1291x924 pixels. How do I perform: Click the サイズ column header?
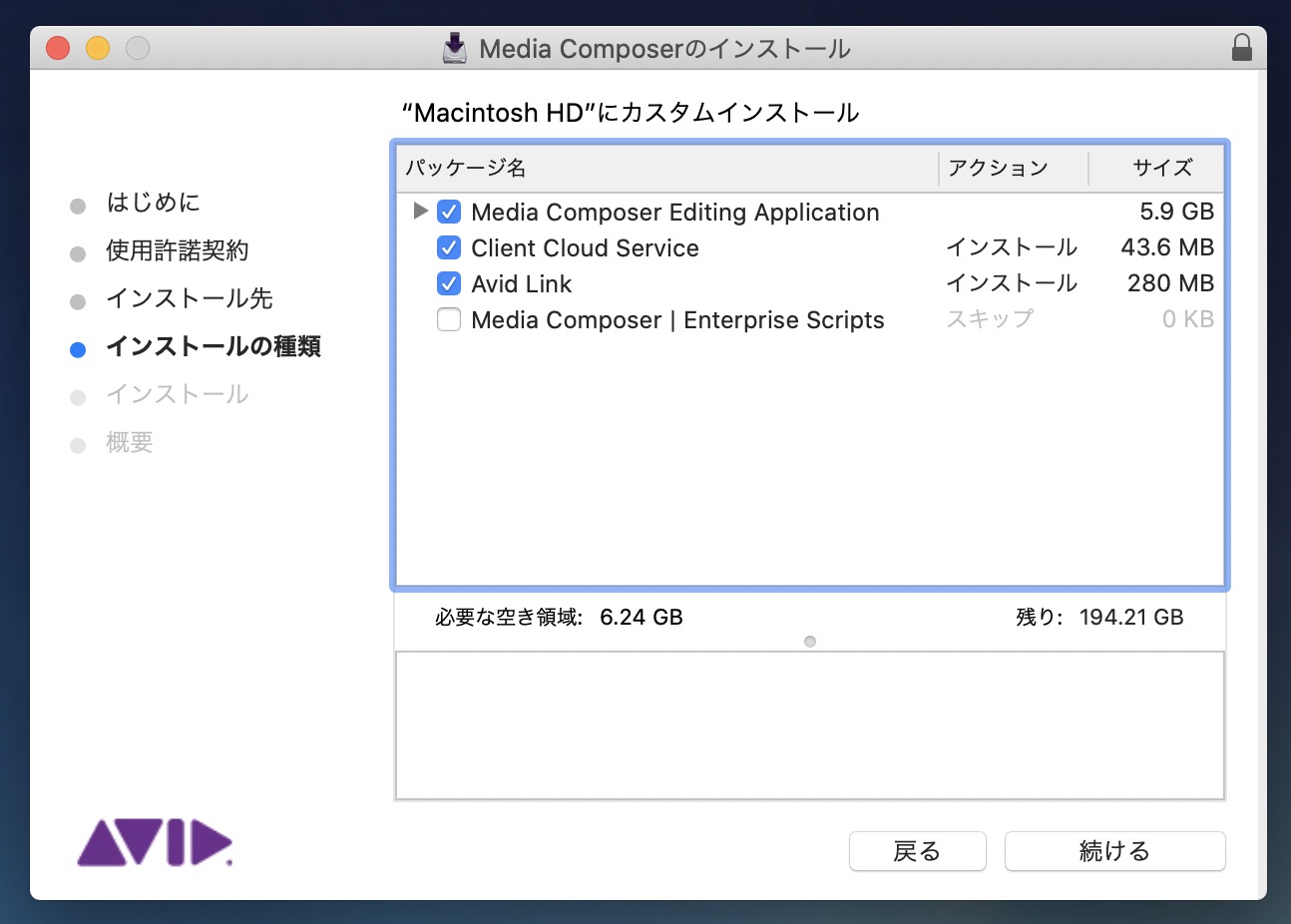point(1156,168)
